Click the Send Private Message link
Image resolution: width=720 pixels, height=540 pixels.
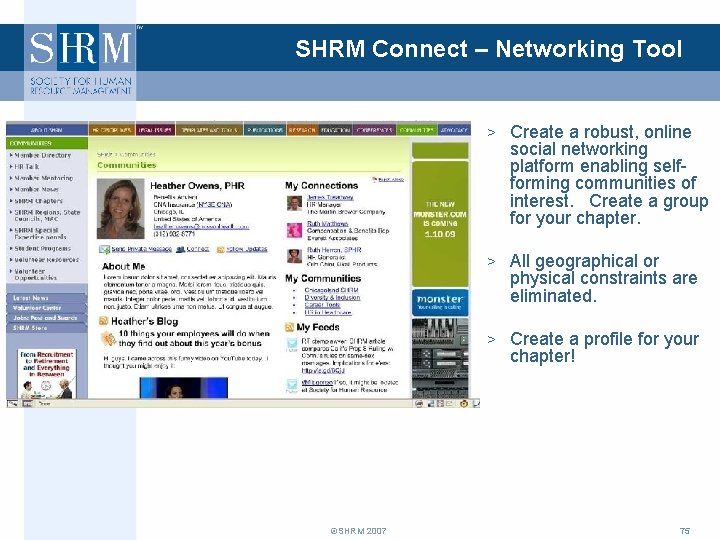click(141, 249)
